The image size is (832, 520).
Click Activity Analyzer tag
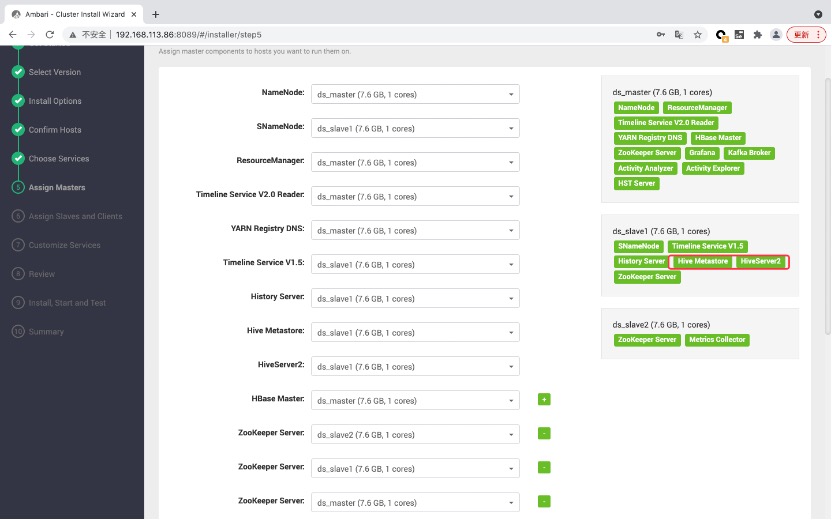tap(645, 168)
